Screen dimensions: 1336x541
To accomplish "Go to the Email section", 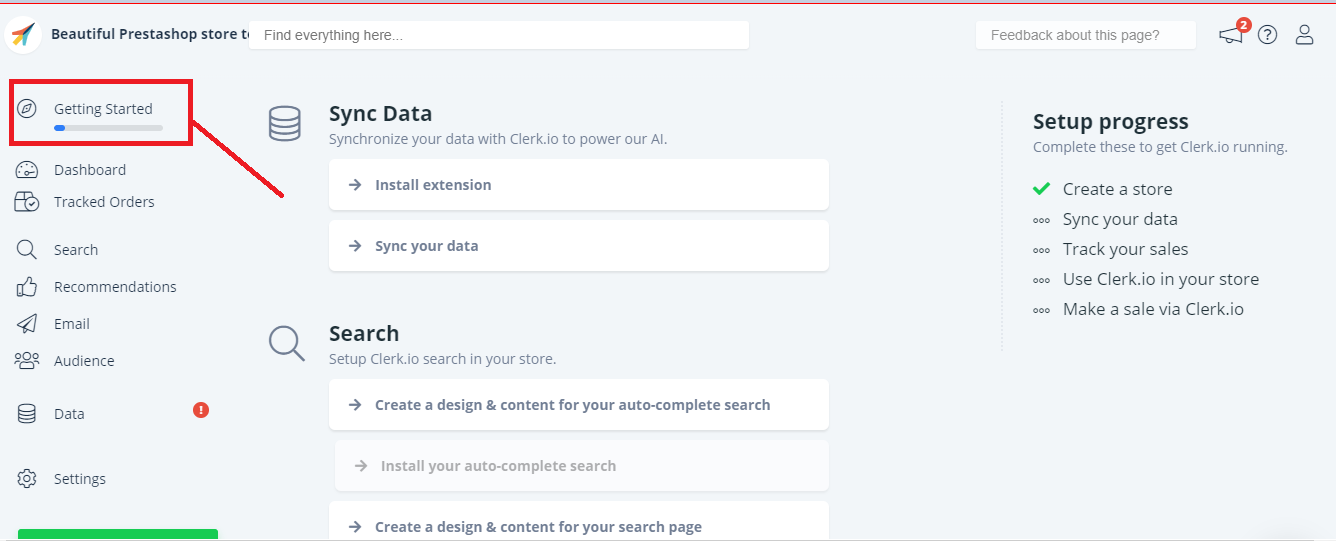I will (x=71, y=324).
